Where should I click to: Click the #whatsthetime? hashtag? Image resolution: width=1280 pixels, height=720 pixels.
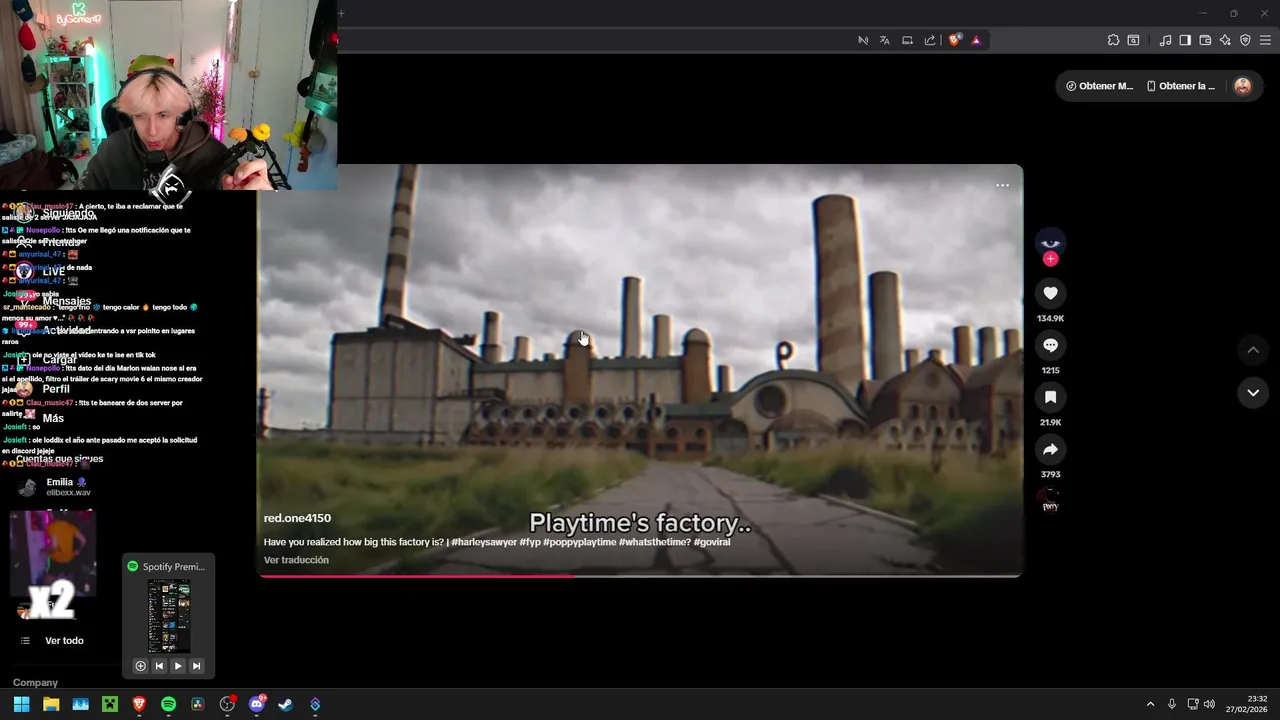655,542
